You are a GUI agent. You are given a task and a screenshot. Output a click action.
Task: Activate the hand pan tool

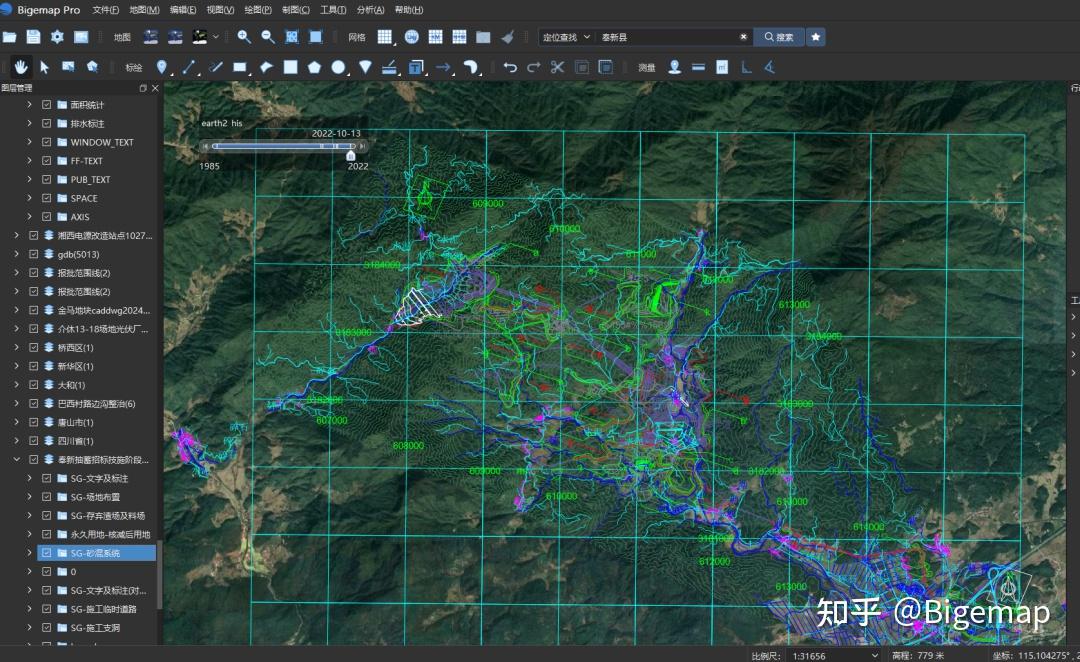tap(21, 67)
